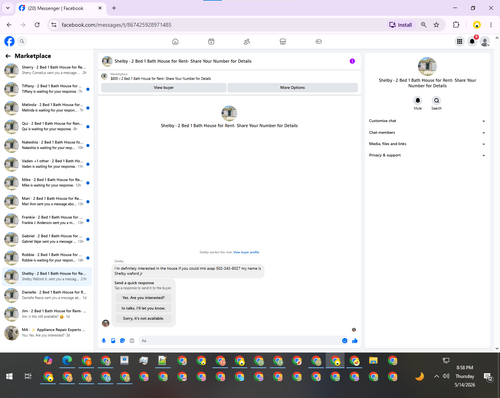Viewport: 500px width, 398px height.
Task: Open the Gaming icon in top nav
Action: (x=319, y=42)
